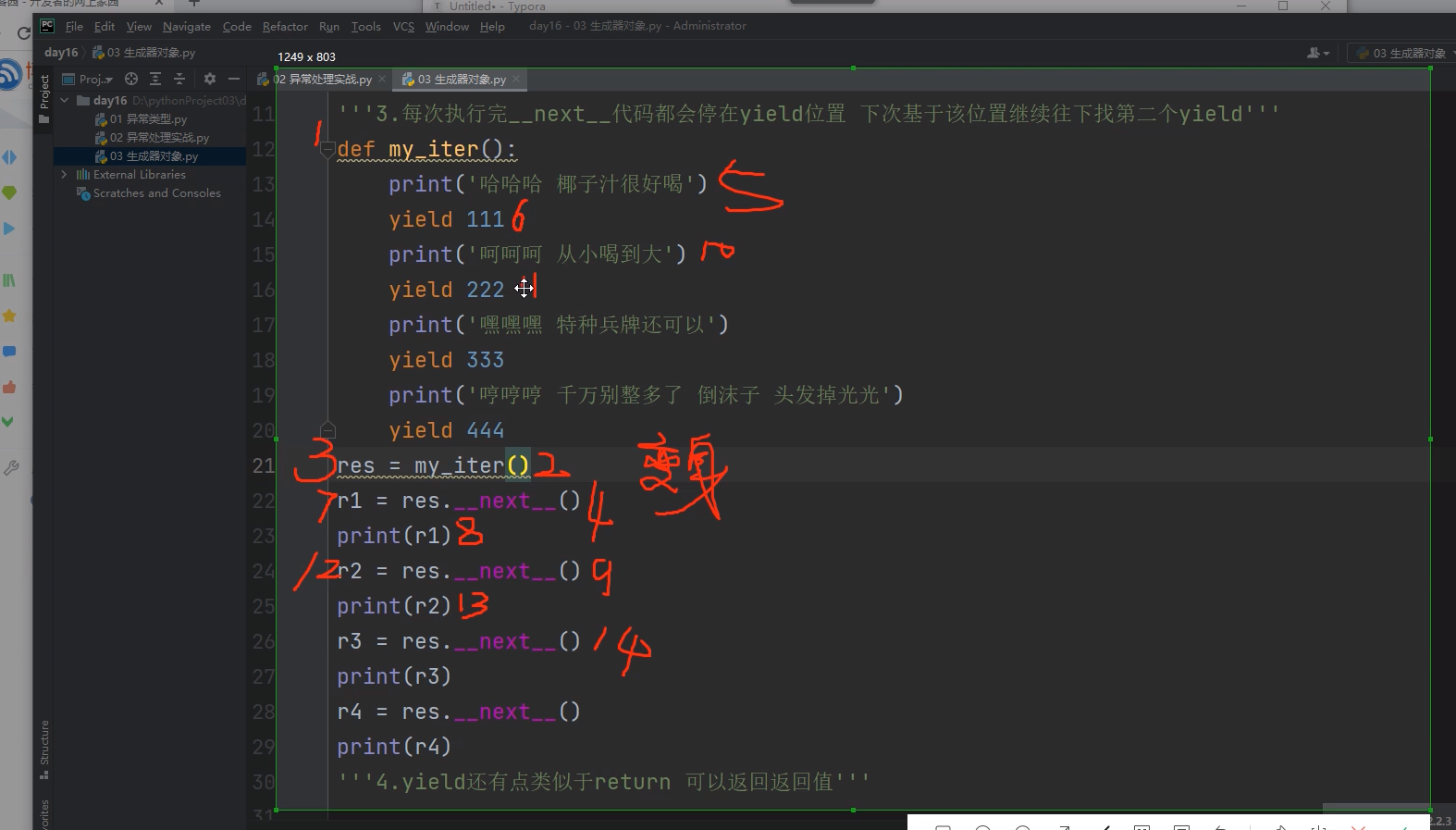
Task: Click yield 222 on line 16
Action: tap(446, 290)
